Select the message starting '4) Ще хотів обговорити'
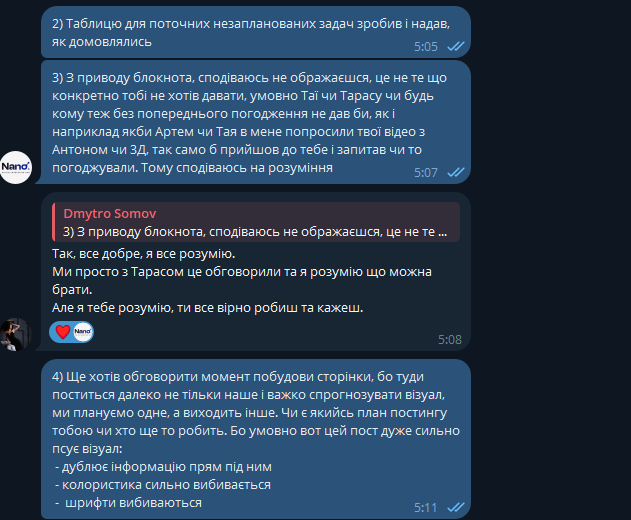This screenshot has width=631, height=520. (256, 439)
